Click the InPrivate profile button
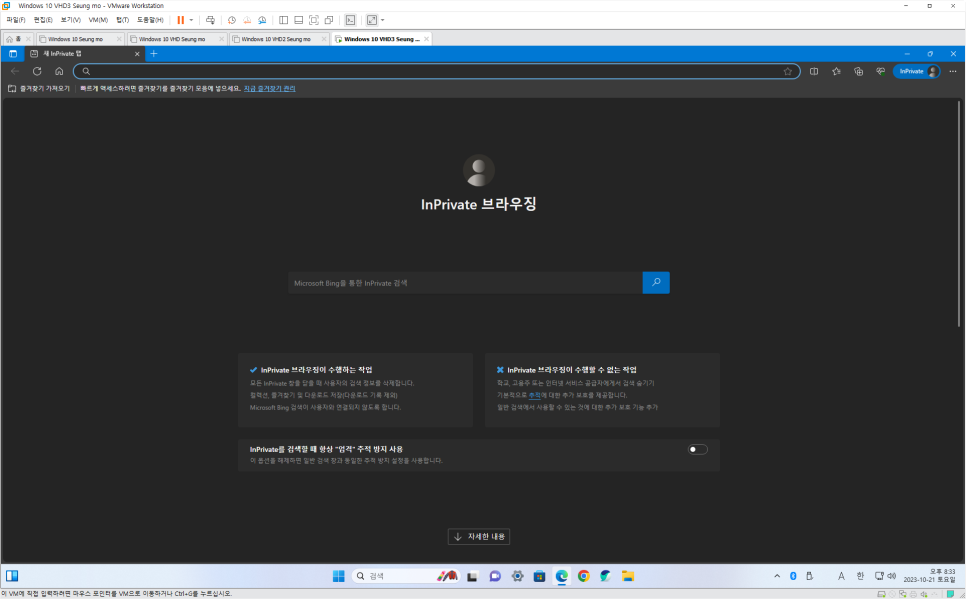Viewport: 966px width, 599px height. (x=917, y=71)
